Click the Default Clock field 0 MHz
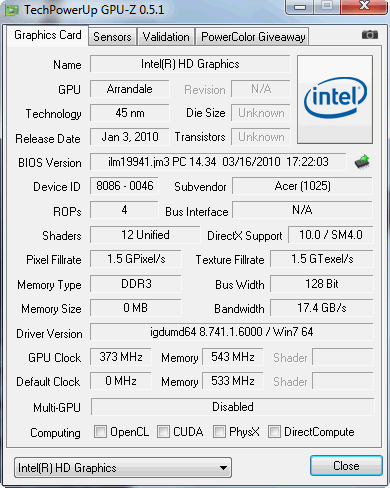The image size is (390, 488). (x=121, y=381)
